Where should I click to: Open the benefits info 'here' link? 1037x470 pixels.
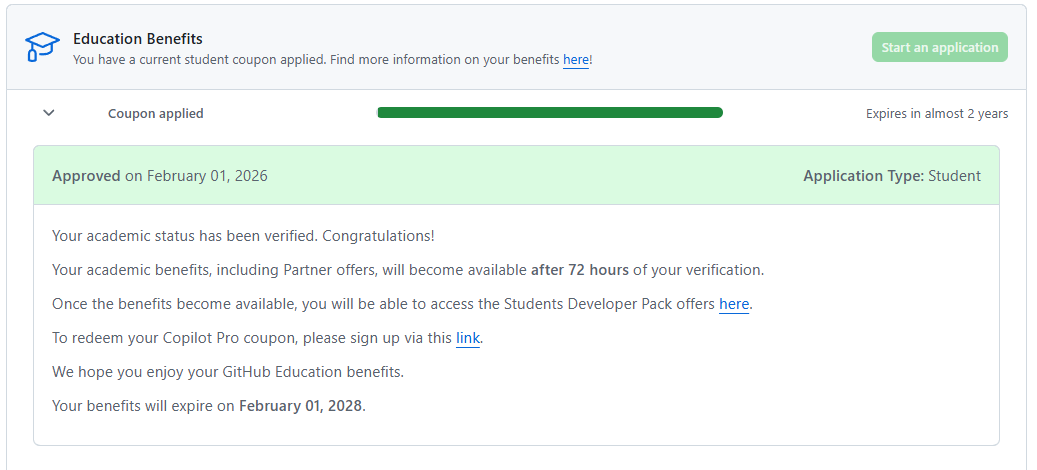[x=575, y=60]
